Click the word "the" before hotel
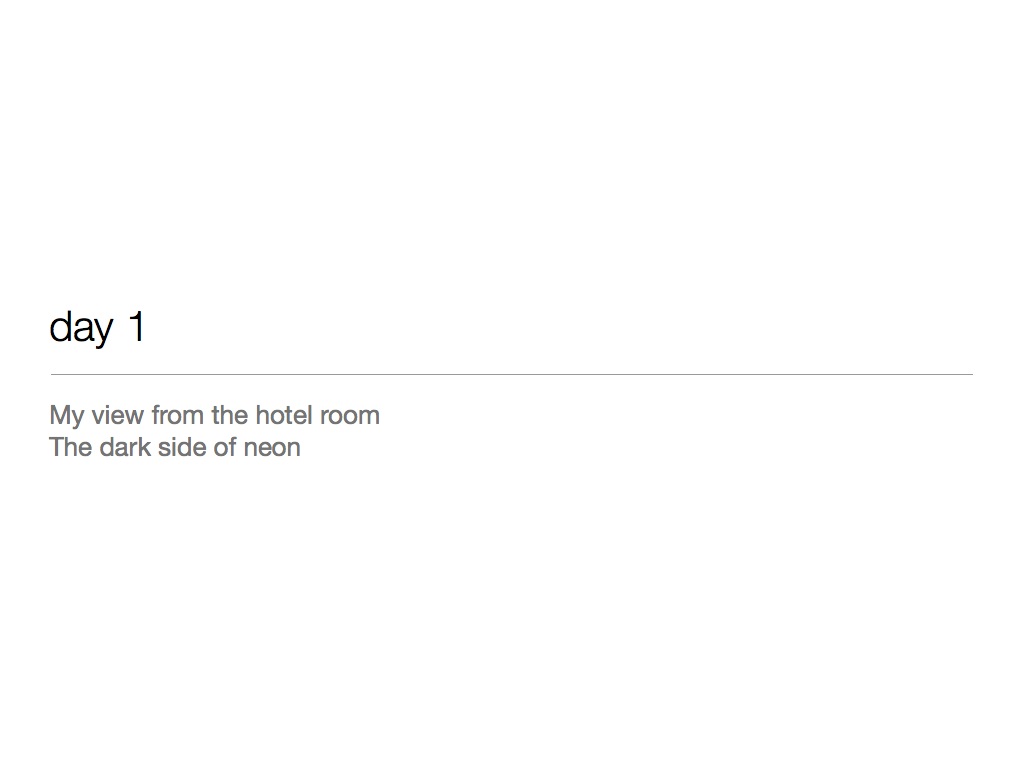Screen dimensions: 1024x768 click(x=230, y=415)
